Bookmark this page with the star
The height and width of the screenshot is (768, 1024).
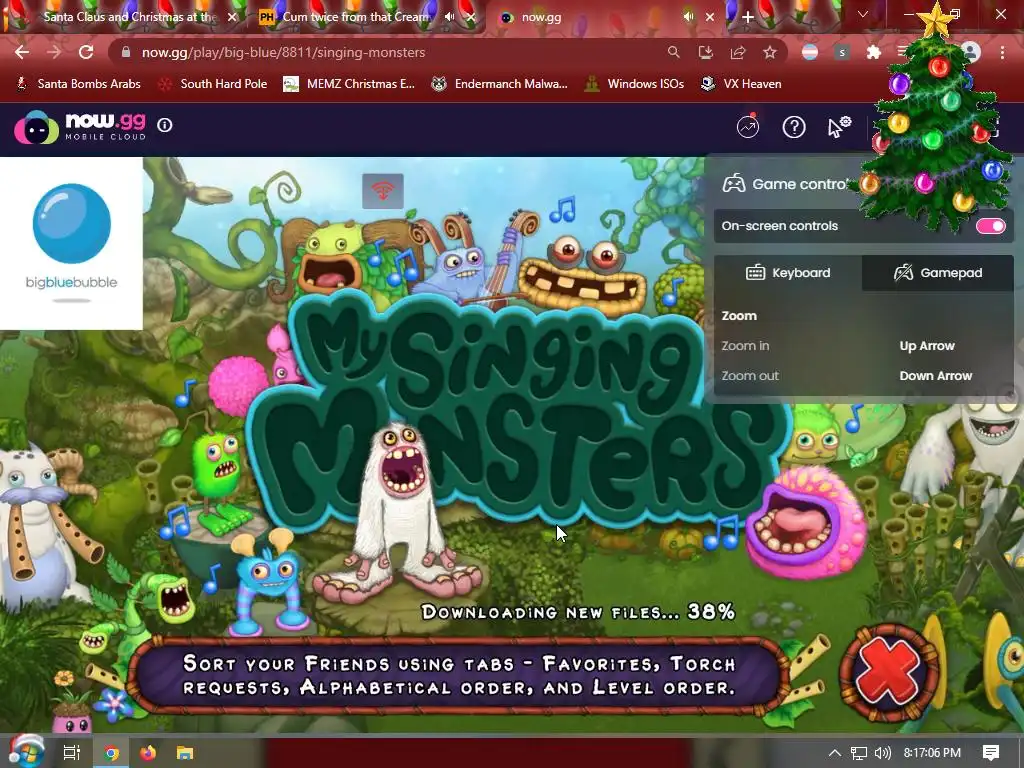click(x=770, y=52)
